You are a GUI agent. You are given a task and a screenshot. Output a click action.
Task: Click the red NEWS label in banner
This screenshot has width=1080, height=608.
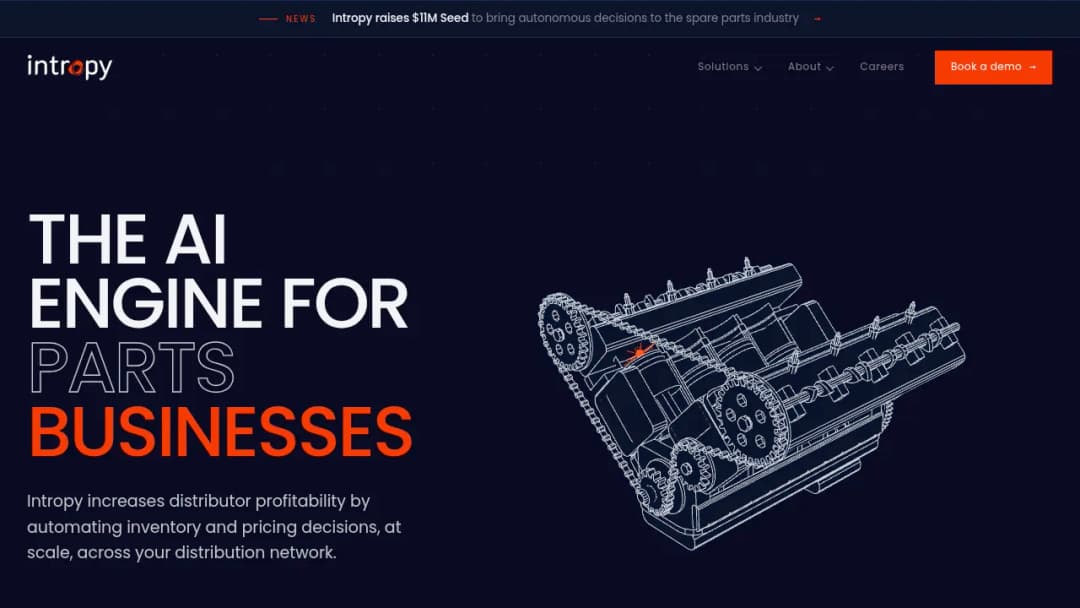click(x=300, y=19)
